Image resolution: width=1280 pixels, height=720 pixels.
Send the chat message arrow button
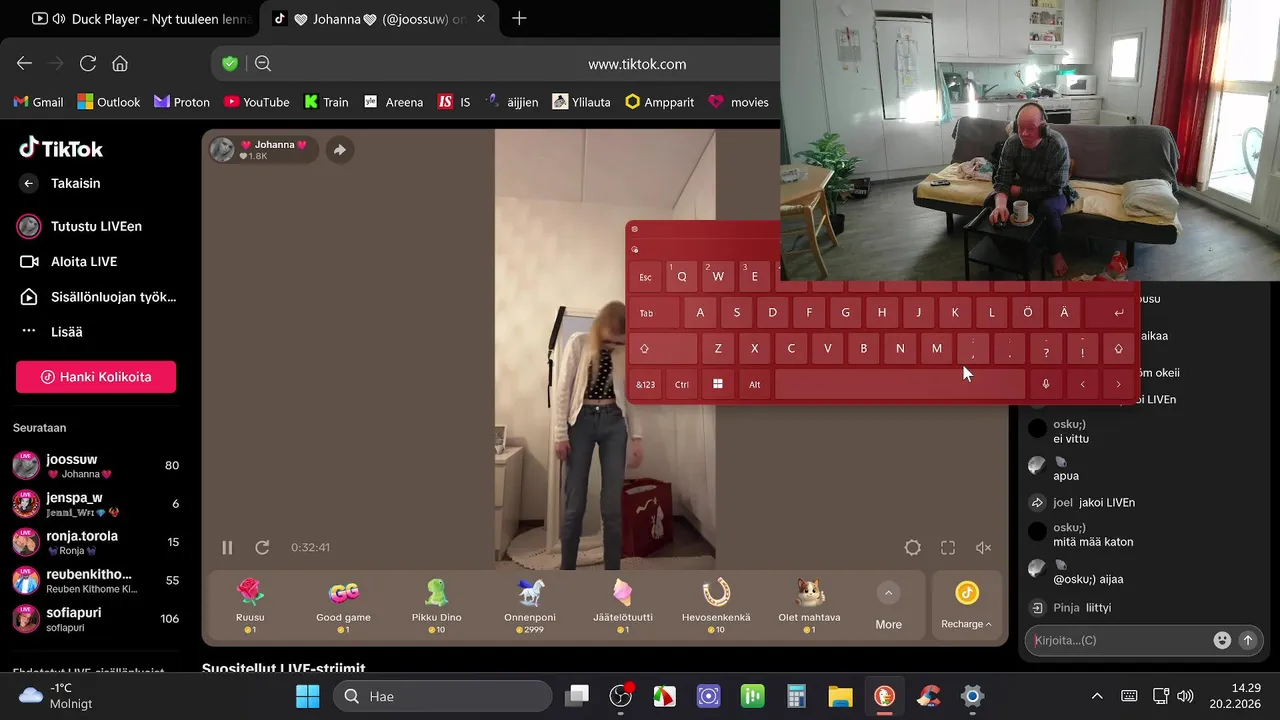pos(1248,640)
